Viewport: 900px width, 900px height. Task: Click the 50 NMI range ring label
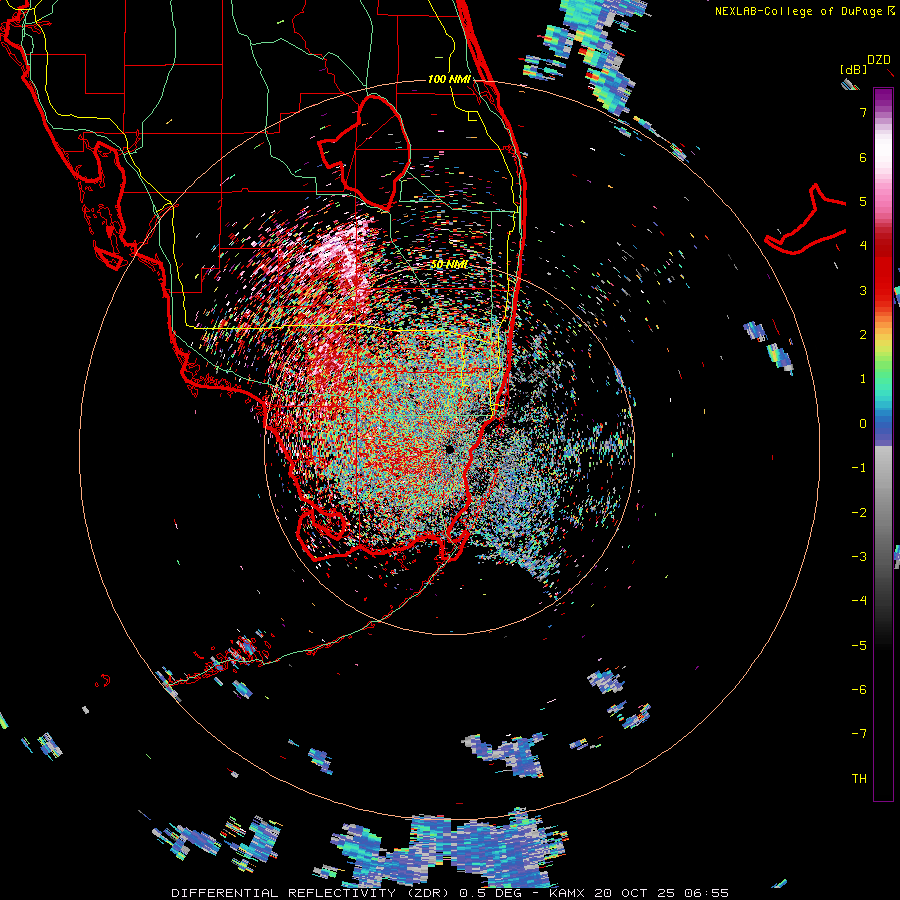(449, 265)
